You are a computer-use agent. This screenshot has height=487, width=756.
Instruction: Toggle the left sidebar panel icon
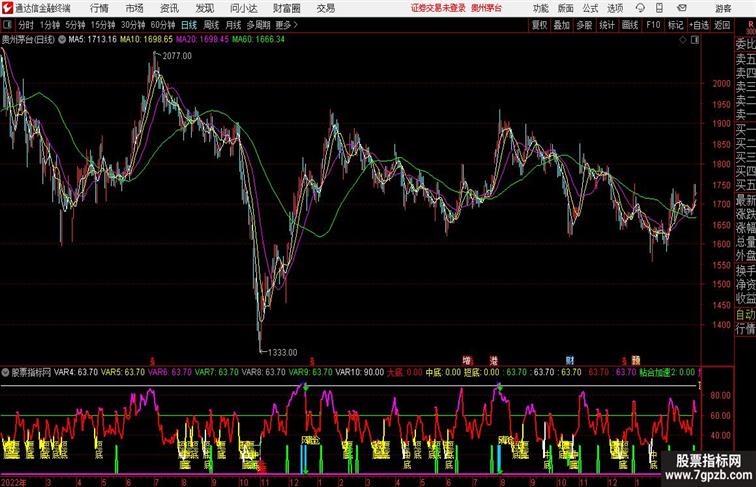pyautogui.click(x=7, y=25)
